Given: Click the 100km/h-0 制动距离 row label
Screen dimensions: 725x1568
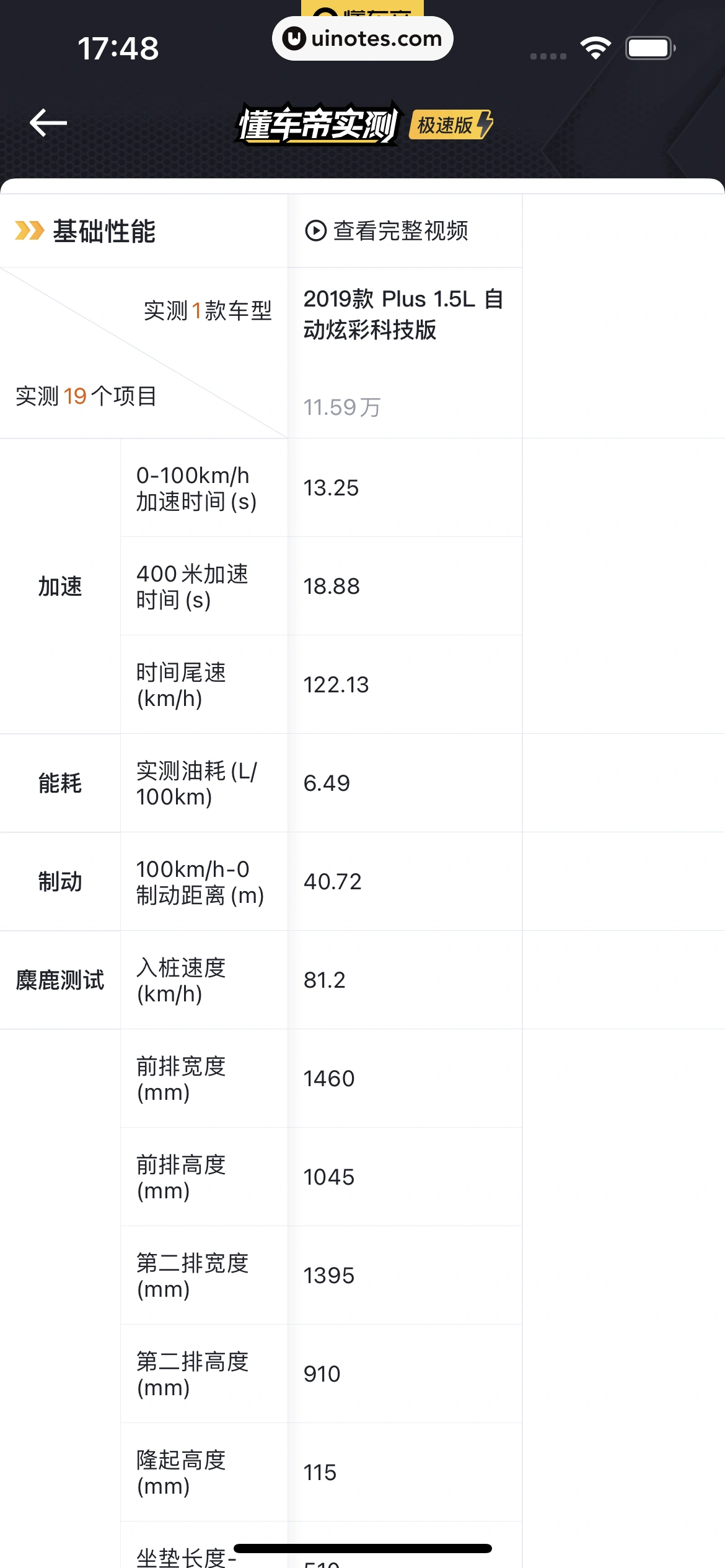Looking at the screenshot, I should 200,882.
